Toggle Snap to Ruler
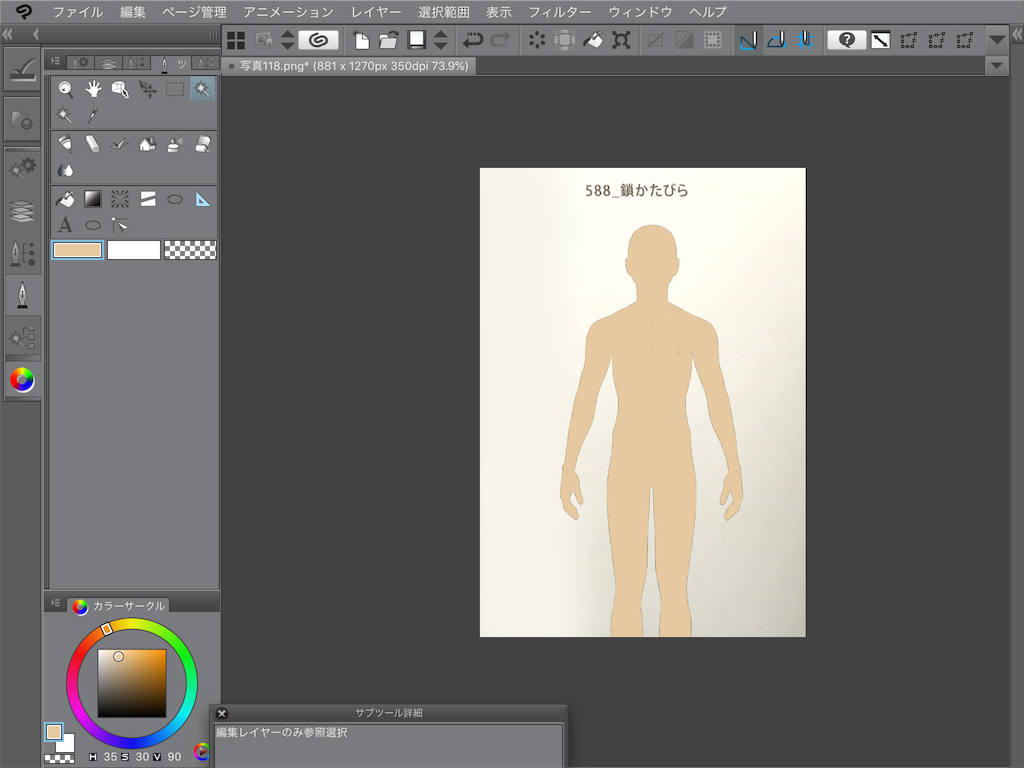Screen dimensions: 1024x768 pos(748,40)
